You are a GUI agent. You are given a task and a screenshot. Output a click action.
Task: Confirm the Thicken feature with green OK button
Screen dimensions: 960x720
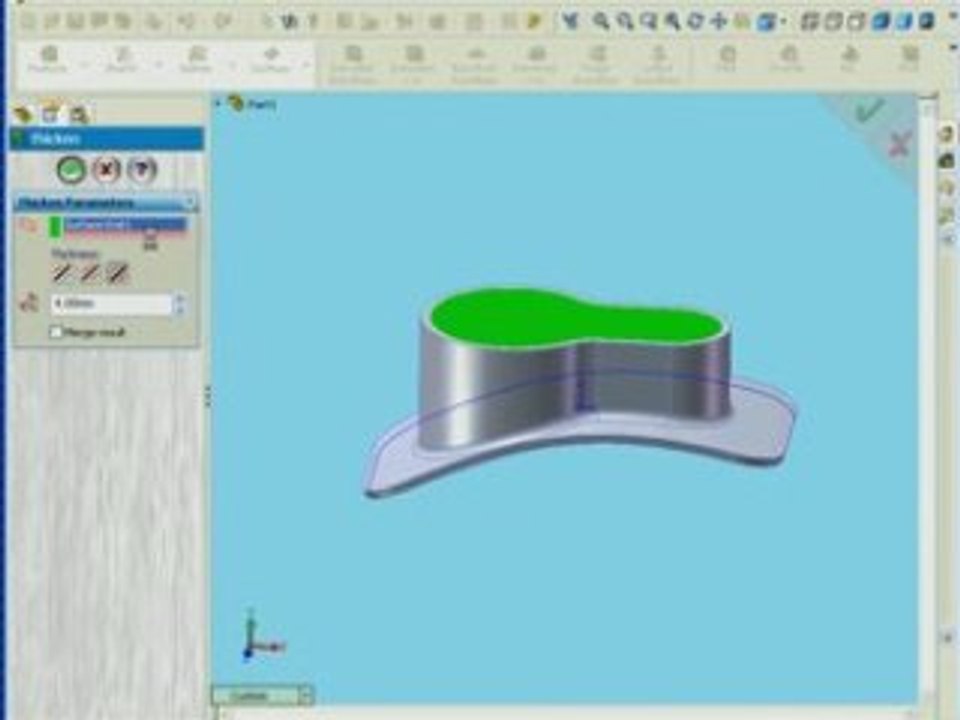click(71, 170)
